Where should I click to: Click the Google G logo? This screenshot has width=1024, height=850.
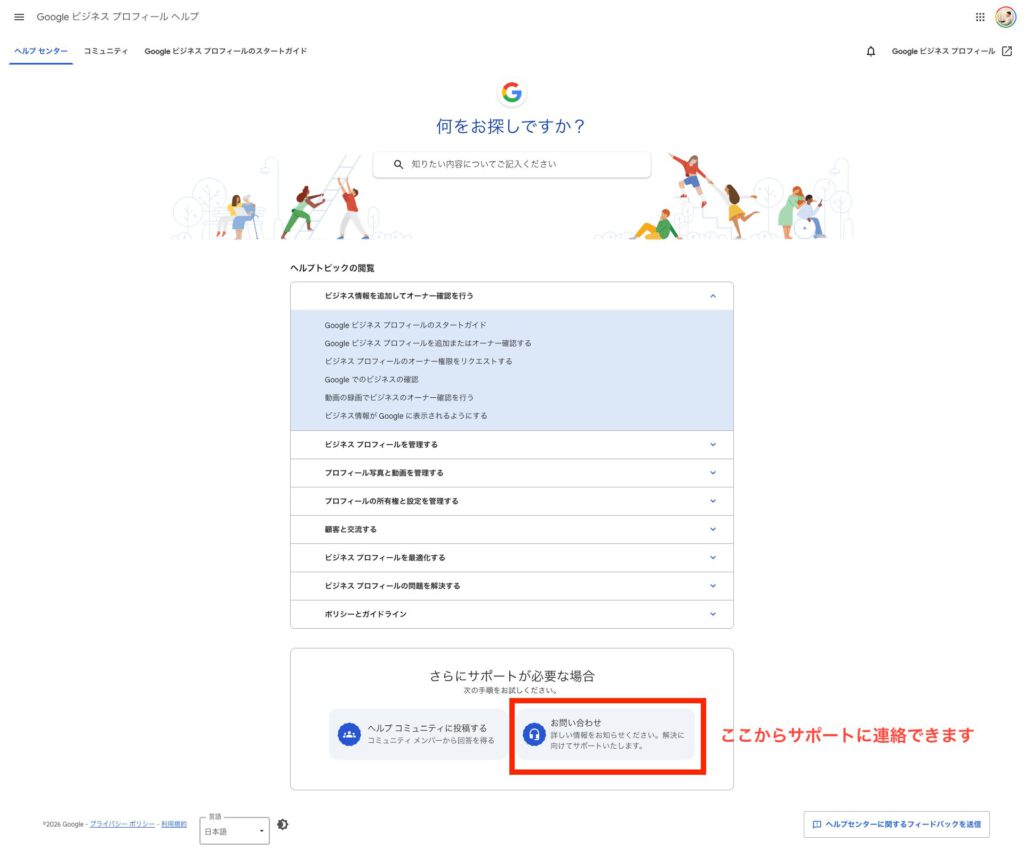[512, 92]
